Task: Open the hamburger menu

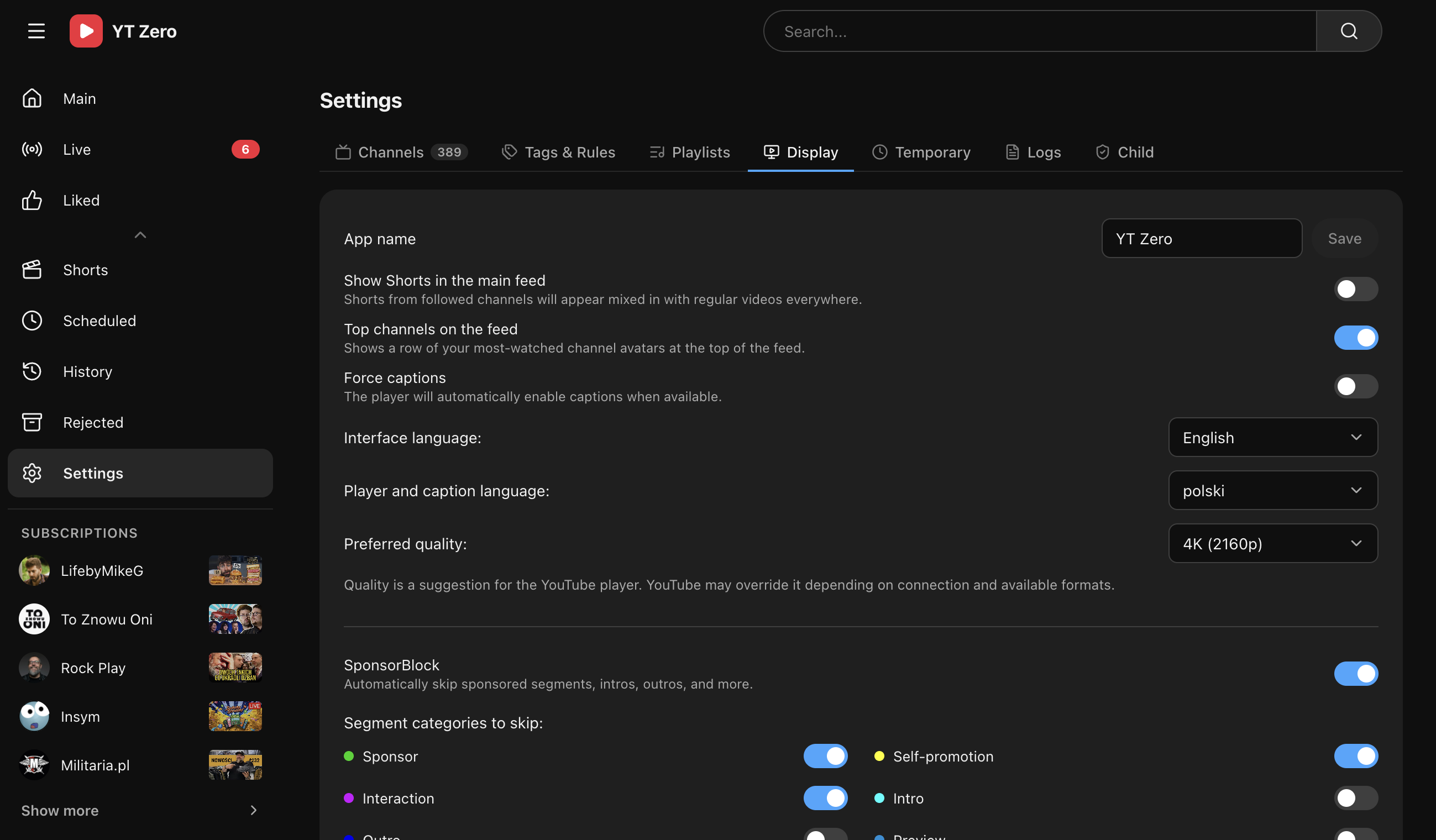Action: click(36, 31)
